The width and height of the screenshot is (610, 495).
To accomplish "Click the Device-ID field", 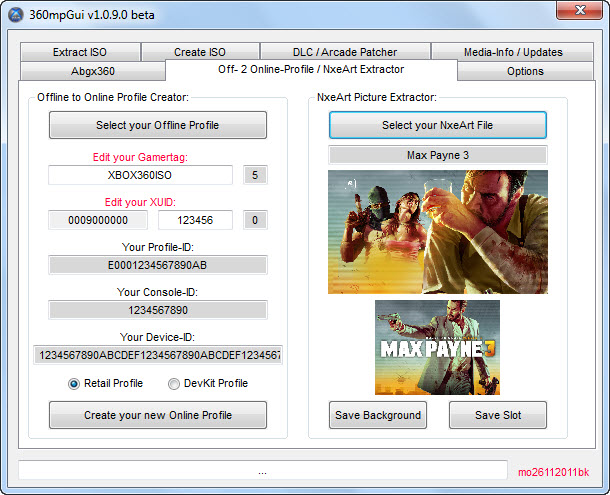I will pyautogui.click(x=158, y=355).
